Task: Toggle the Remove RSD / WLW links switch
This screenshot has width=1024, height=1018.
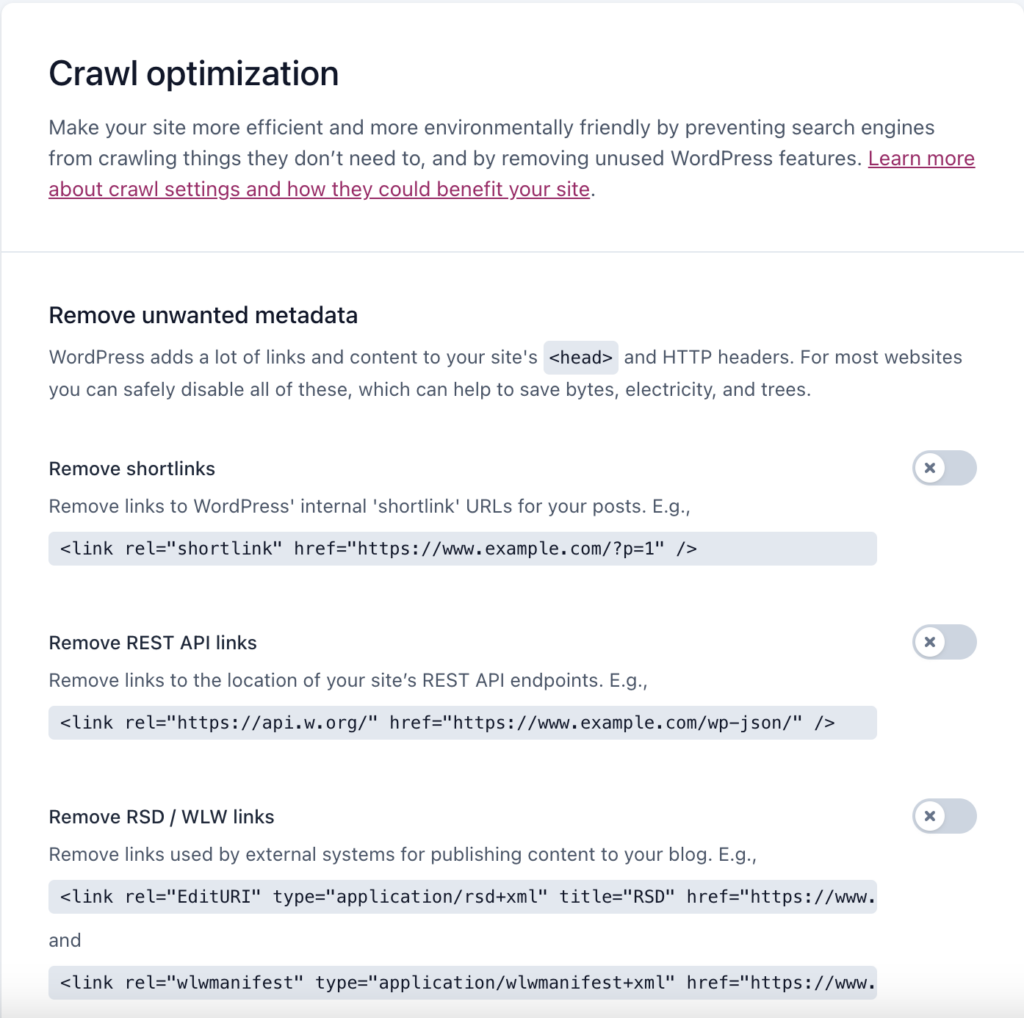Action: [944, 816]
